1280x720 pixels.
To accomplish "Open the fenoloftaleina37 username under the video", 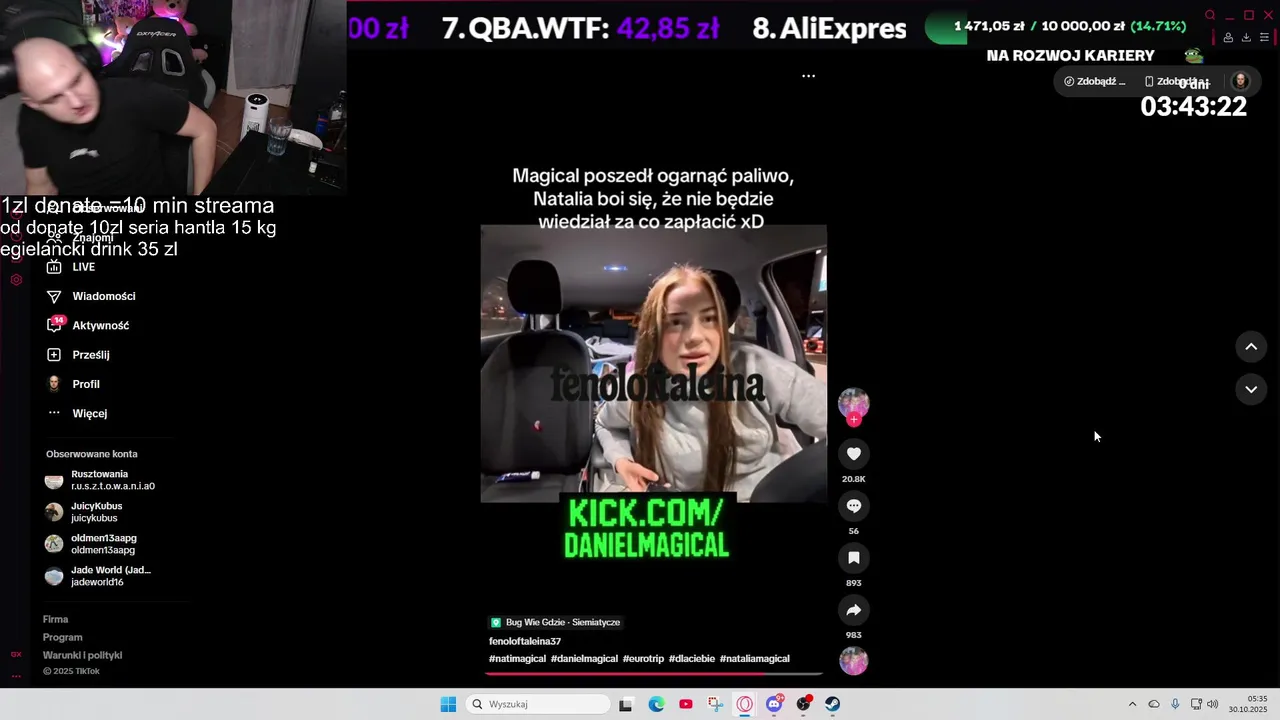I will 525,641.
